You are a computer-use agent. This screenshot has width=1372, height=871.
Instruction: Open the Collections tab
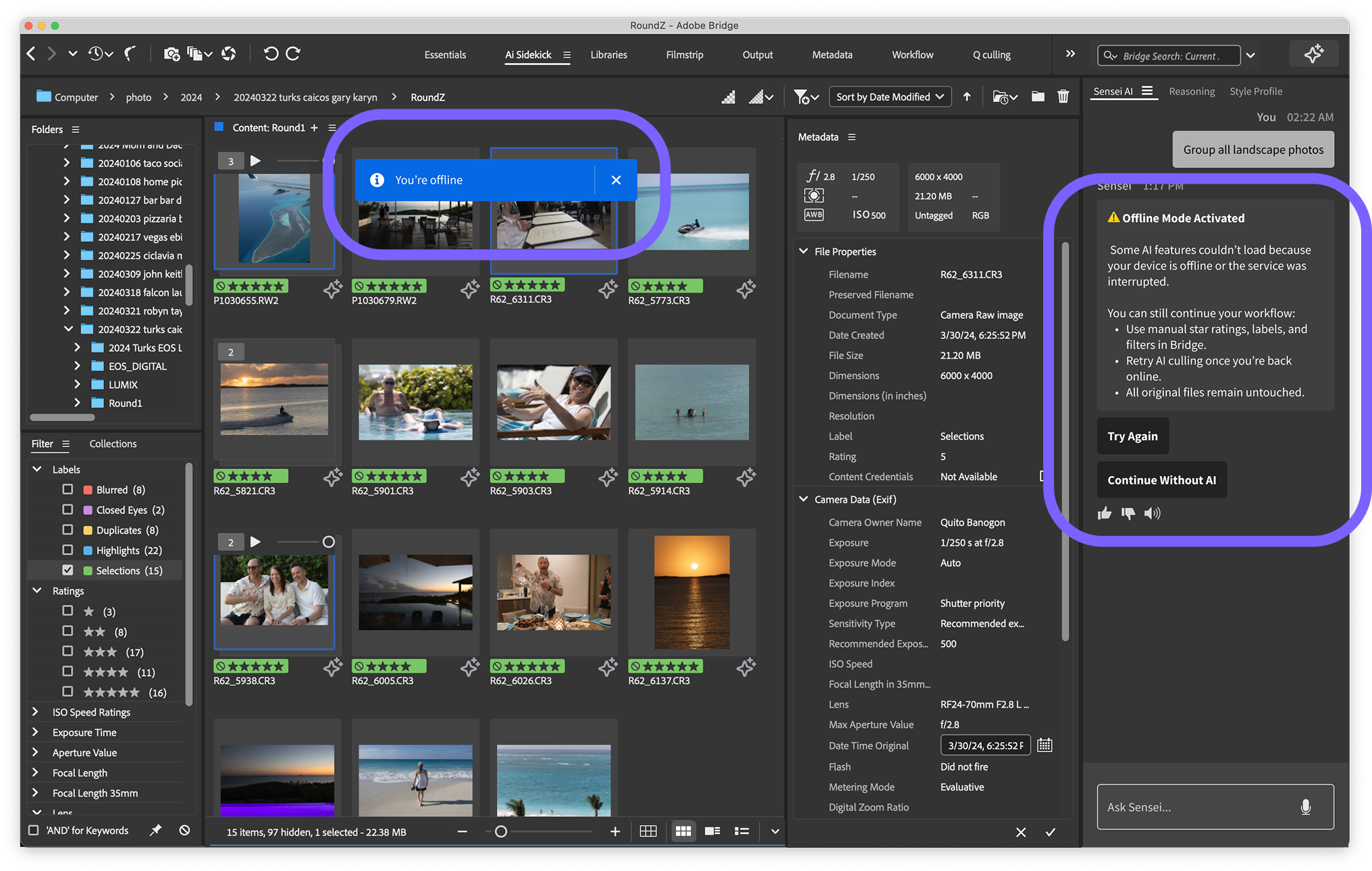(x=113, y=444)
